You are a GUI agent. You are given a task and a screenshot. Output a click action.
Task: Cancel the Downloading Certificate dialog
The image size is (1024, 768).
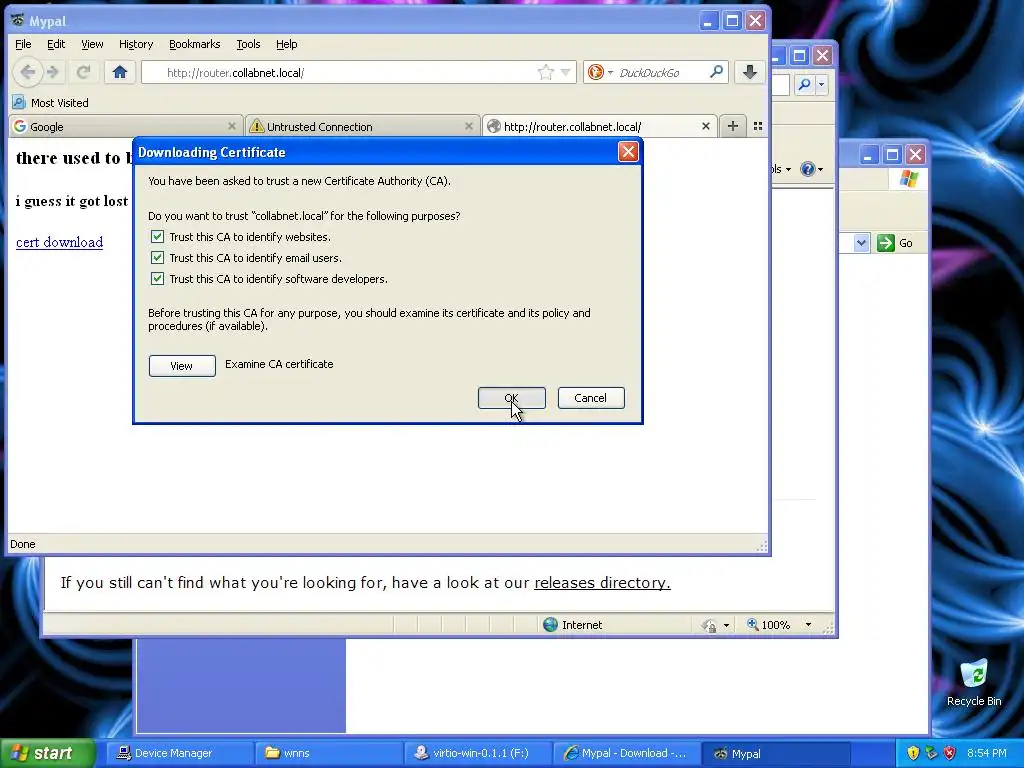coord(591,398)
